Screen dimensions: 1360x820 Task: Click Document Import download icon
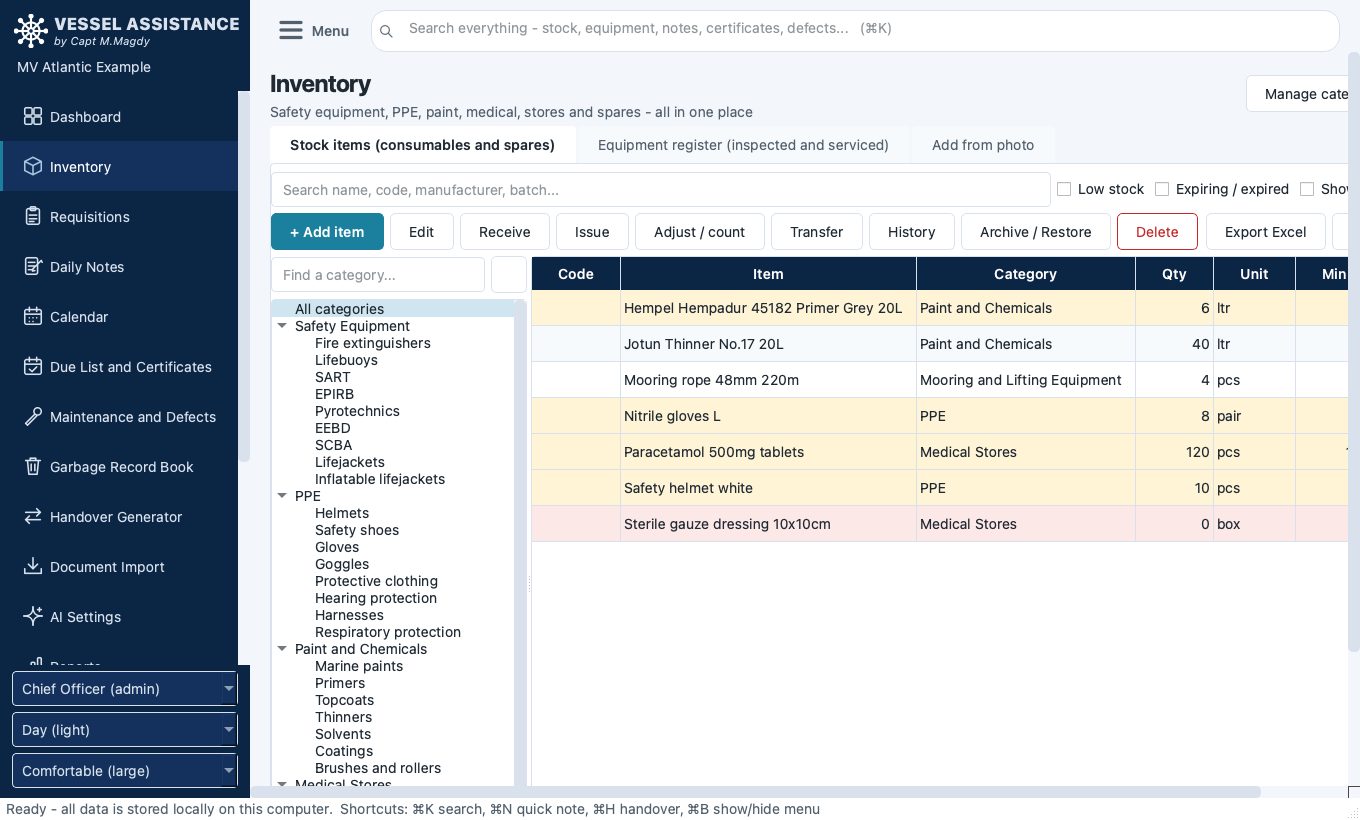(x=33, y=567)
